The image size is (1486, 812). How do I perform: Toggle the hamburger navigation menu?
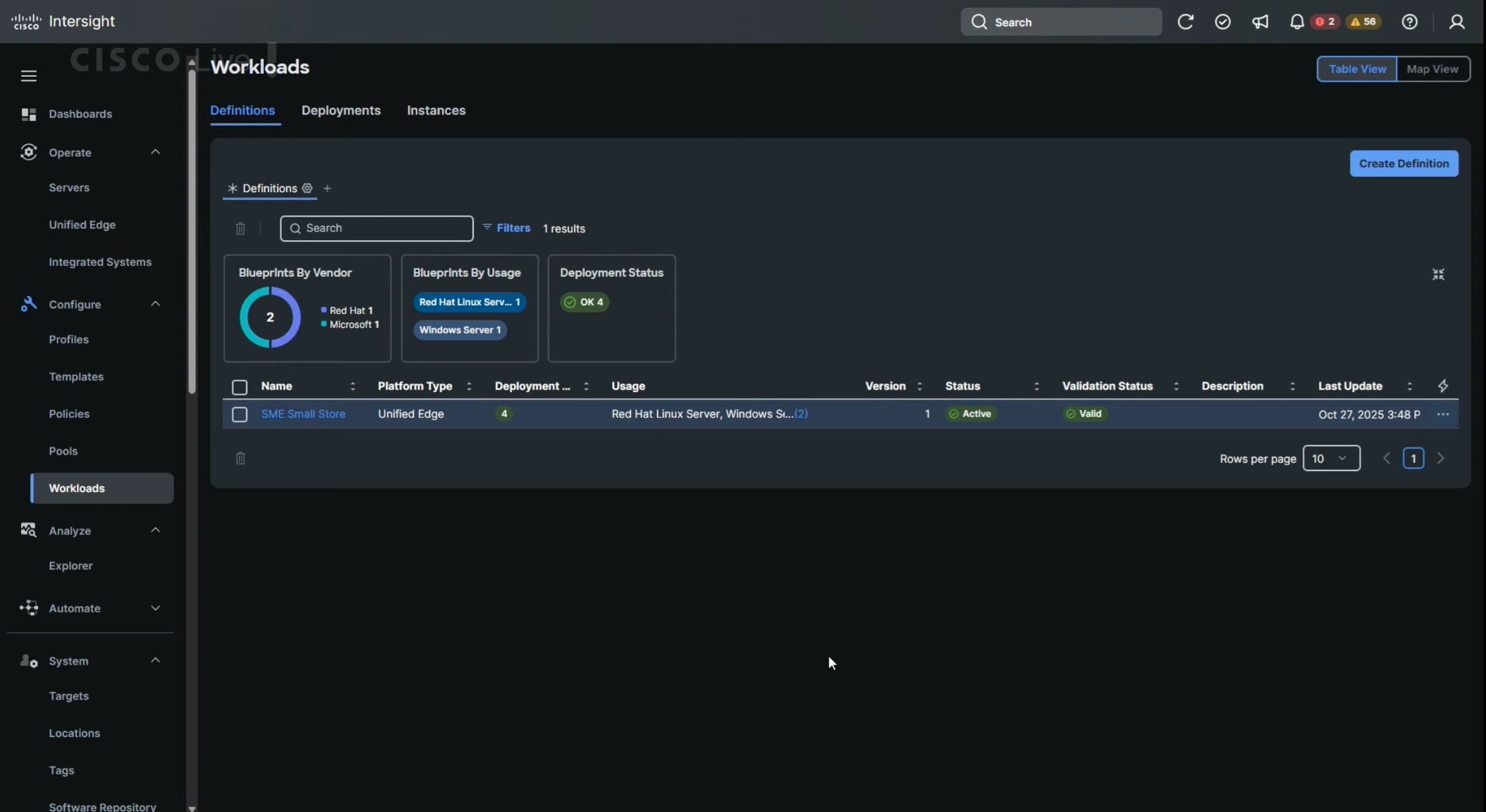(x=28, y=76)
